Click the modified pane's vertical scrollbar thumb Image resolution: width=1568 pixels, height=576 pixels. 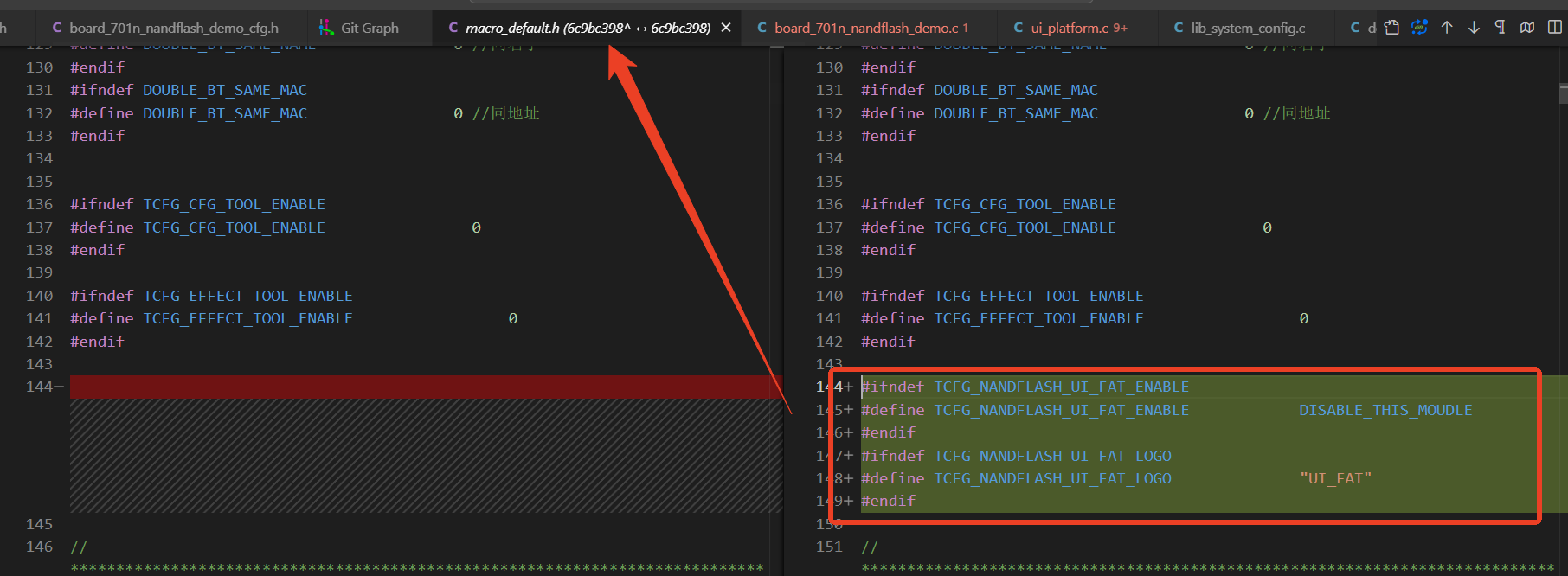click(x=1563, y=93)
